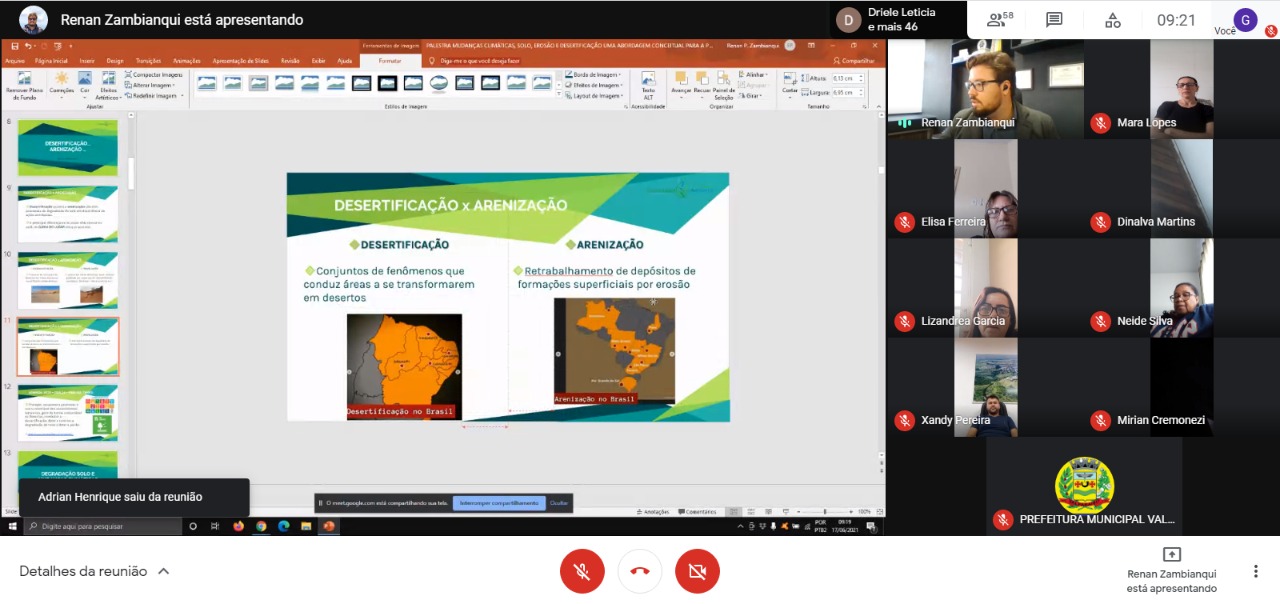Image resolution: width=1280 pixels, height=604 pixels.
Task: Select PREFEITURA MUNICIPAL participant tile
Action: coord(1084,487)
